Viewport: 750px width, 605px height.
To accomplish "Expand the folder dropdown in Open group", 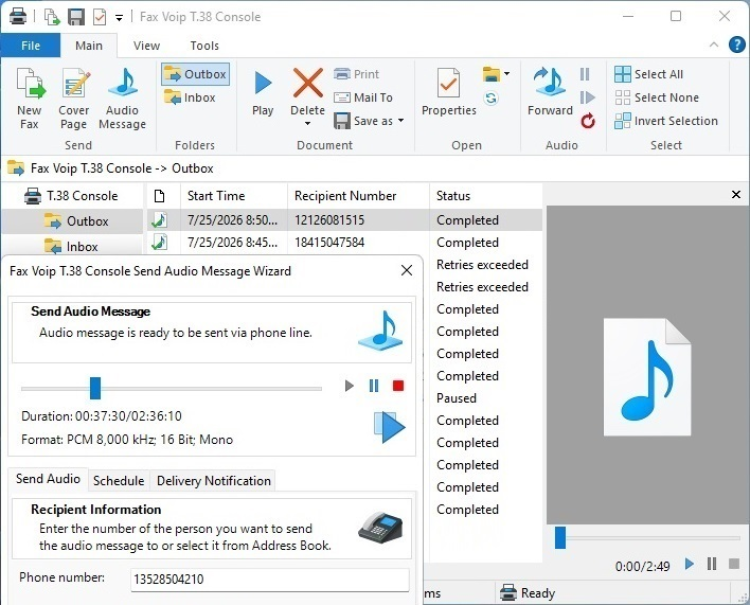I will click(x=507, y=74).
